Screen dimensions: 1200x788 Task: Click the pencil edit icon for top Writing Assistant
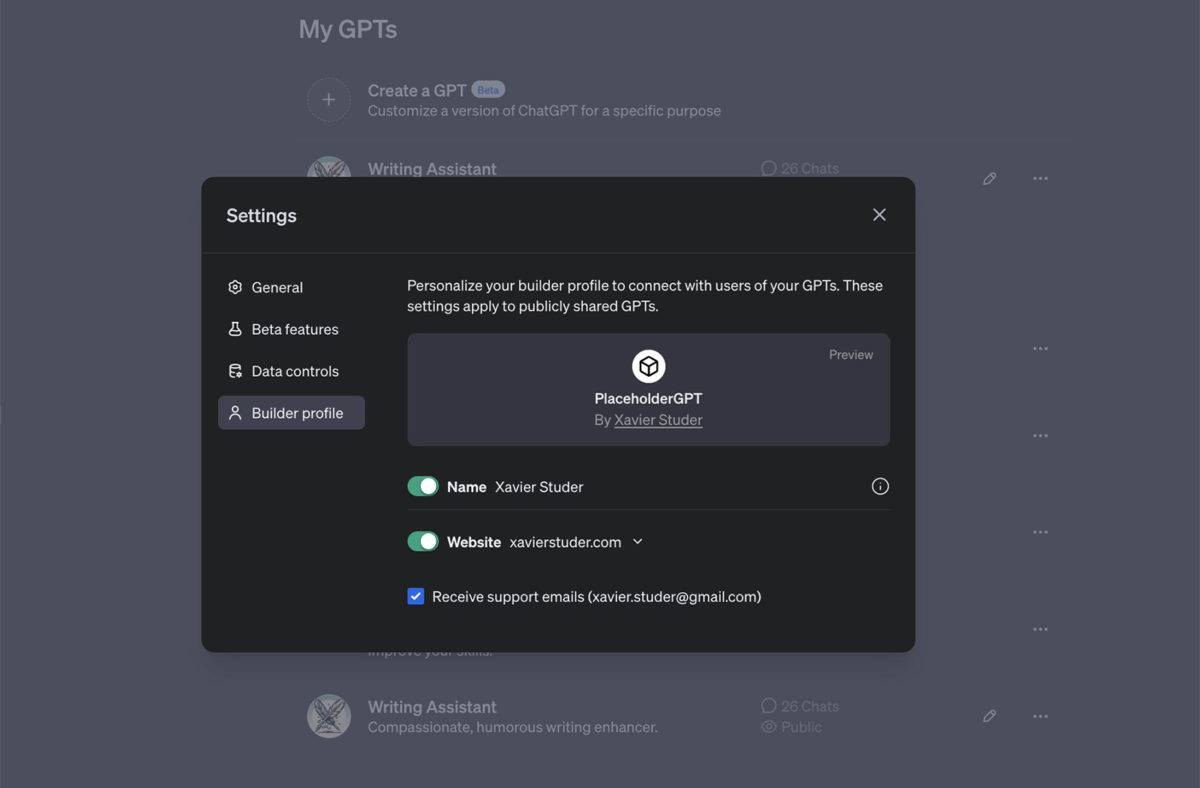[989, 179]
